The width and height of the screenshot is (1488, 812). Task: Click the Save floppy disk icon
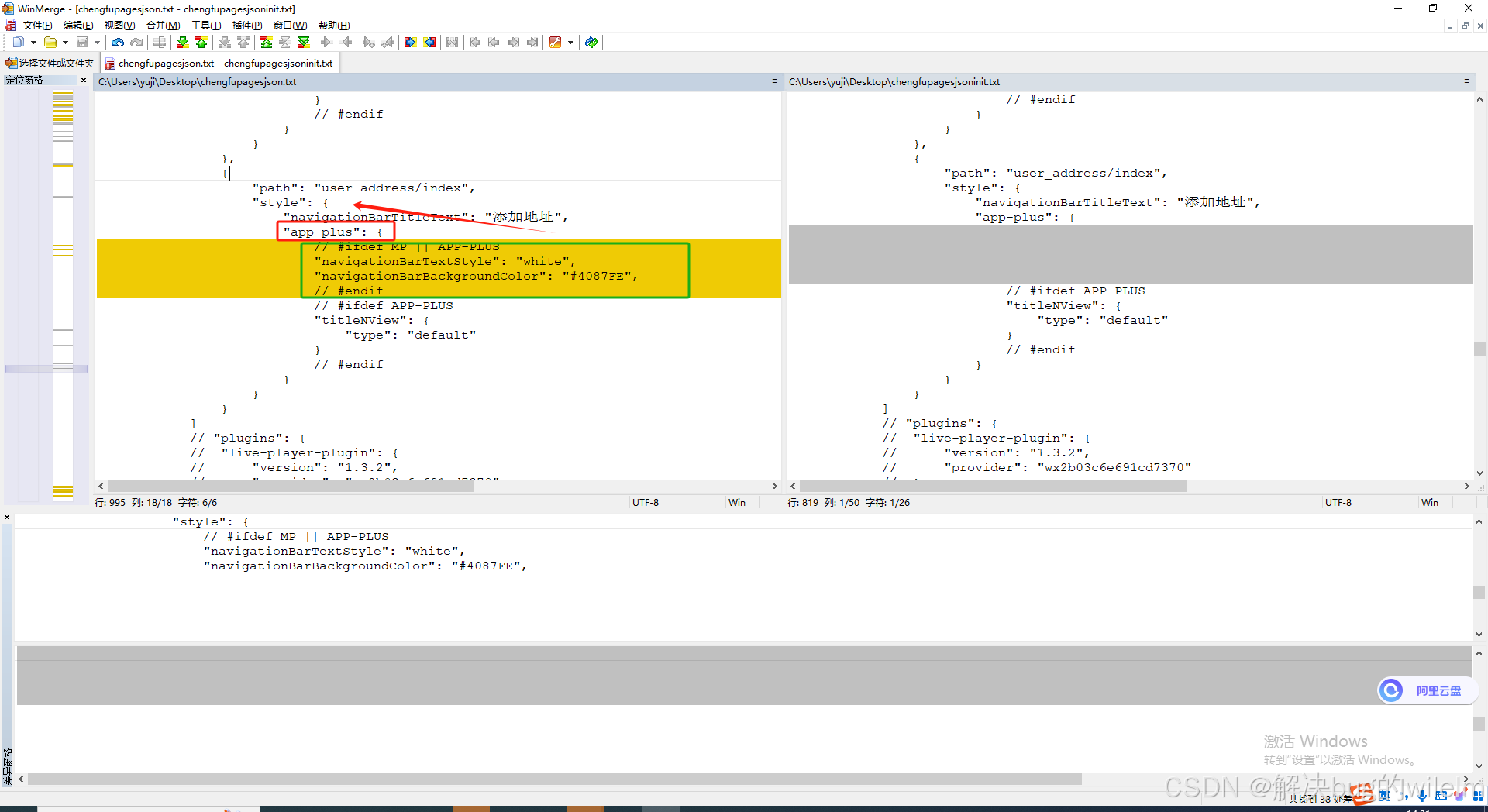pos(82,43)
